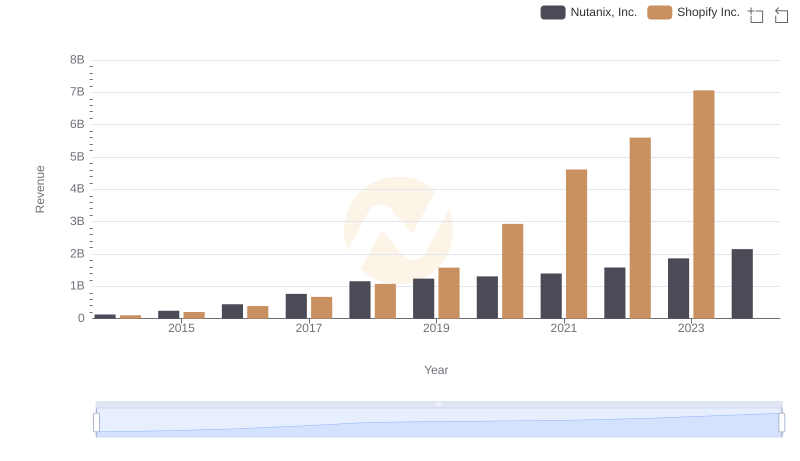
Task: Select Shopify's 2018 revenue bar
Action: (x=385, y=301)
